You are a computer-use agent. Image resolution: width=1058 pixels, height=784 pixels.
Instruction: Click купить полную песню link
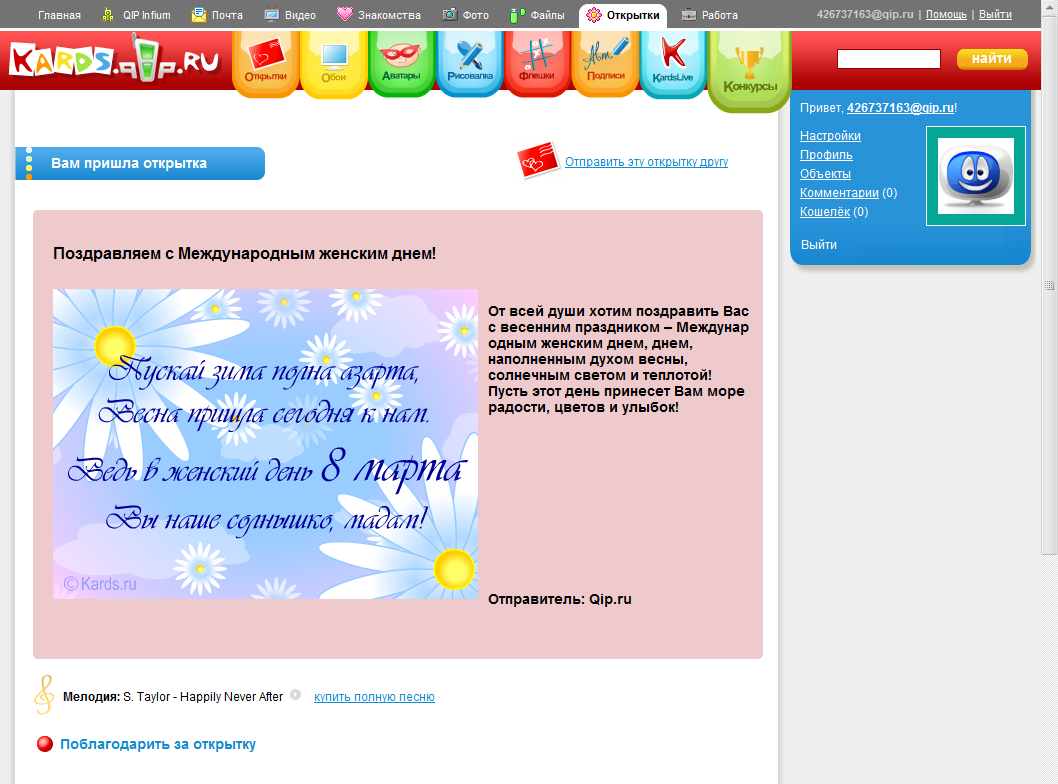pos(374,696)
